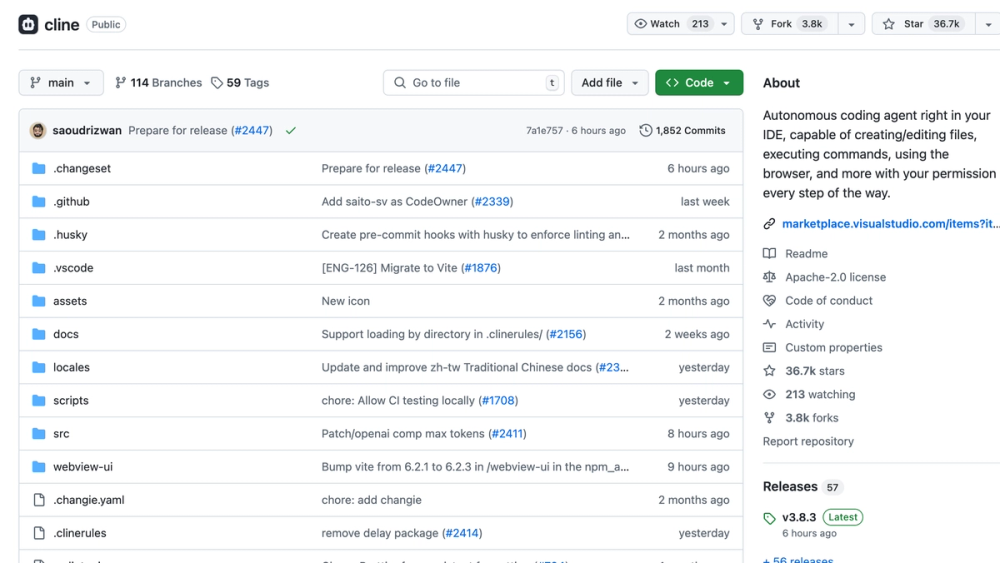The image size is (1000, 563).
Task: Click the .vscode folder icon
Action: [x=39, y=268]
